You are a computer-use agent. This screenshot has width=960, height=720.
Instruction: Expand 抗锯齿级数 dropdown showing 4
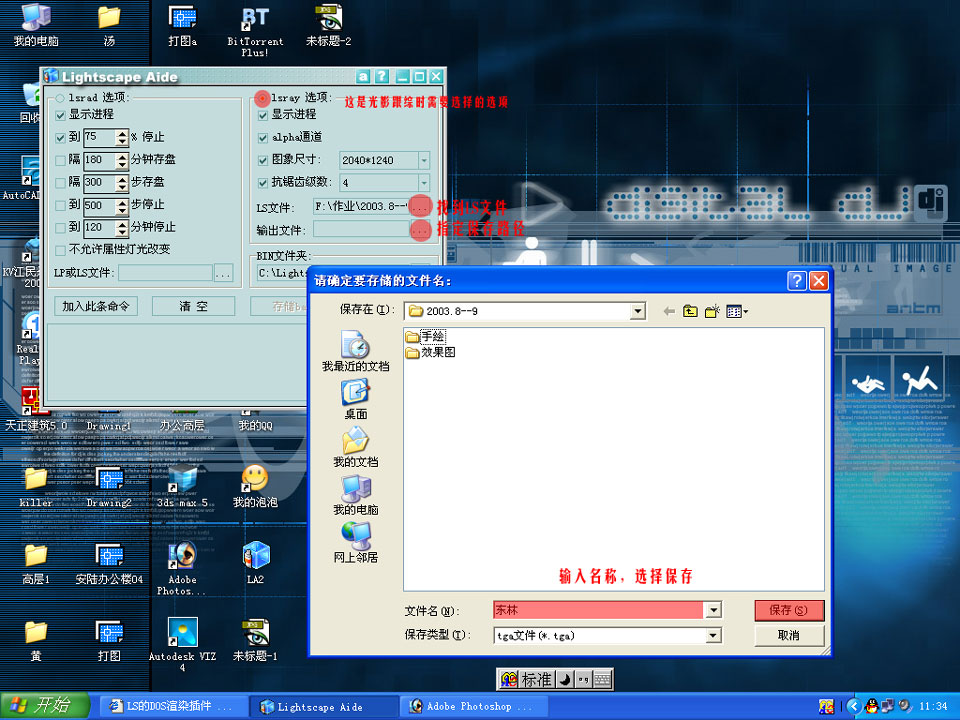[424, 182]
